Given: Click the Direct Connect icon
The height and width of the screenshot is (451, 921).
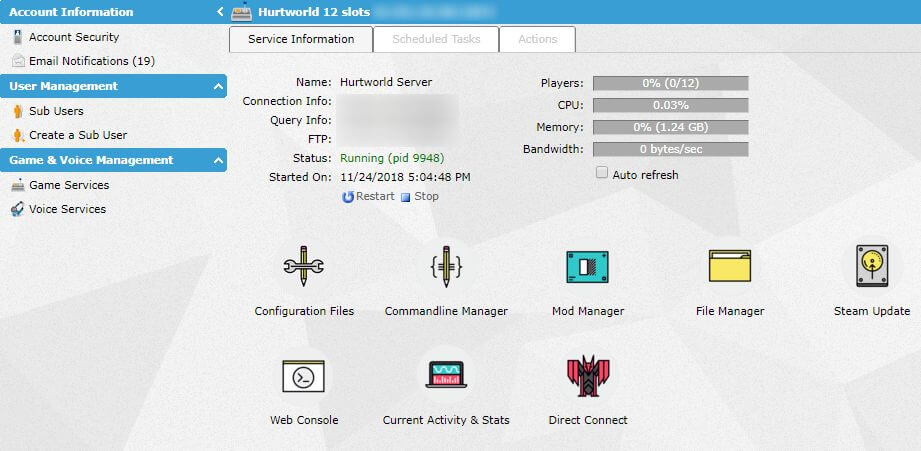Looking at the screenshot, I should click(587, 376).
